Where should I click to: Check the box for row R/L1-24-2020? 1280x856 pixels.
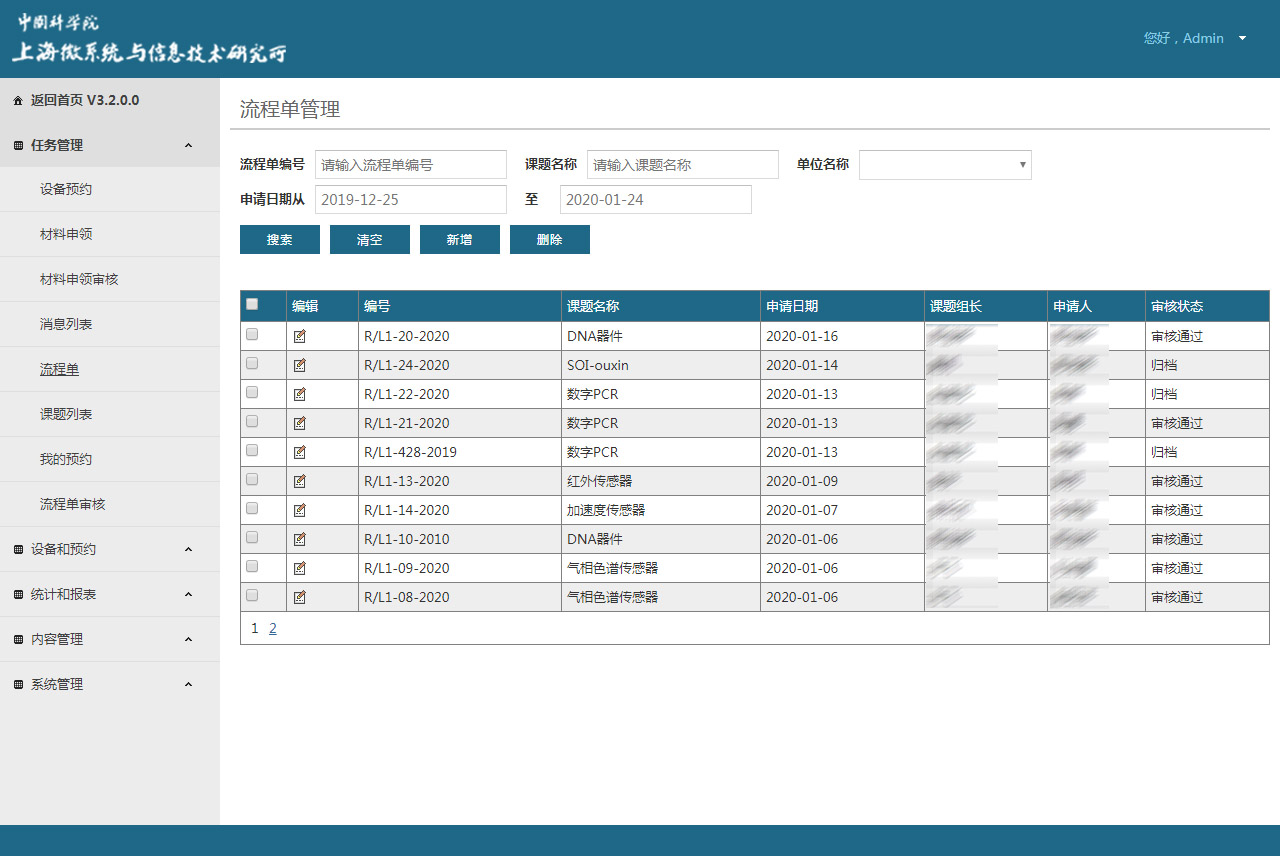(252, 364)
